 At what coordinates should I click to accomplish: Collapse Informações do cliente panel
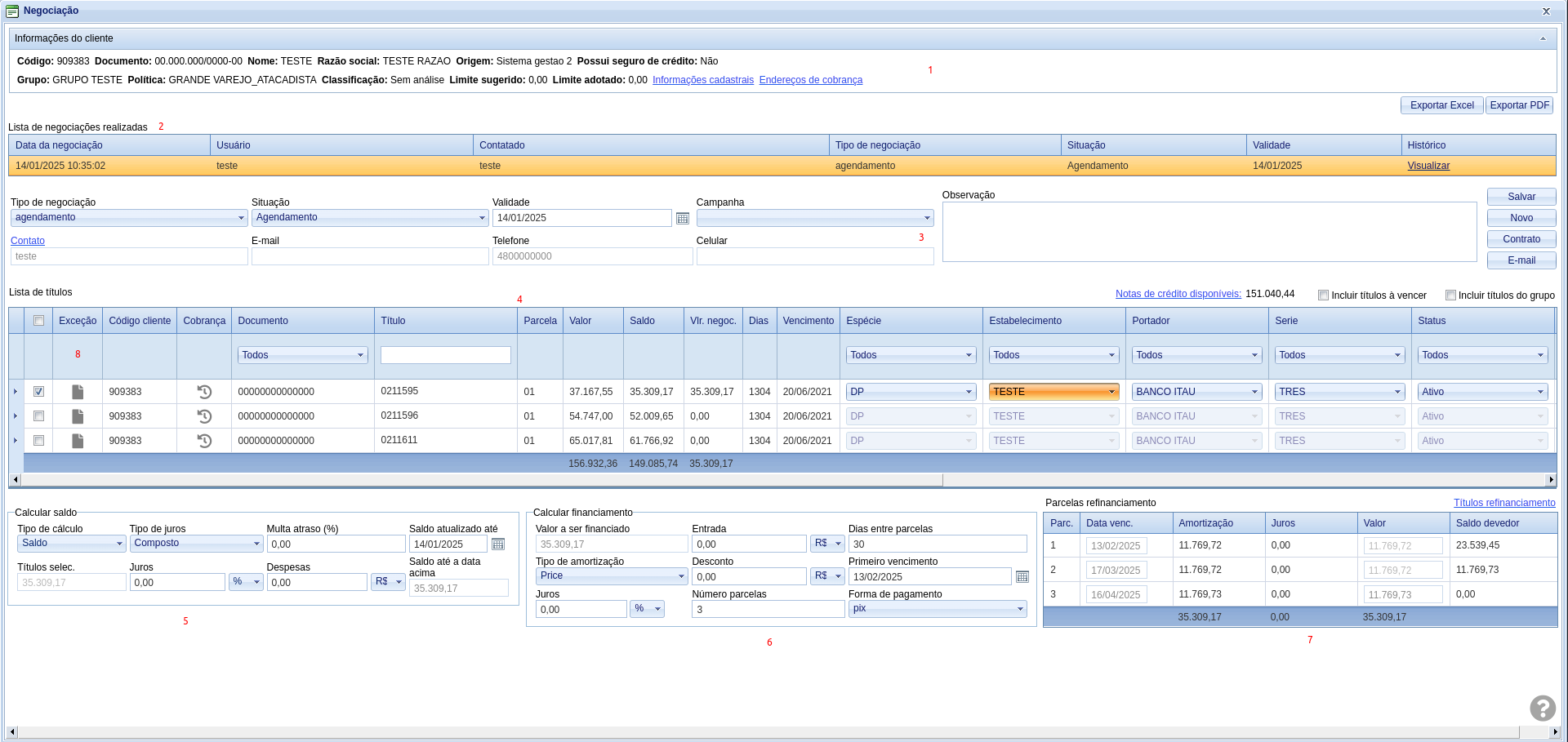pyautogui.click(x=1543, y=38)
